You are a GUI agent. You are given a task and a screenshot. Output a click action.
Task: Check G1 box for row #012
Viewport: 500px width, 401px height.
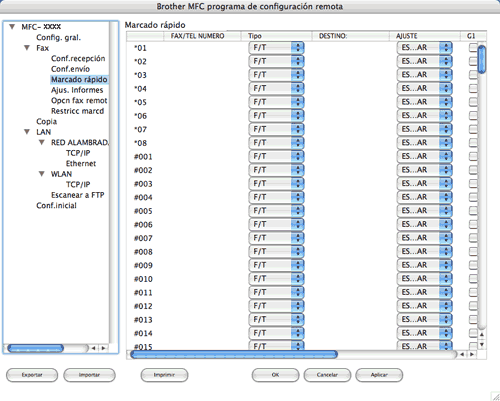click(473, 306)
